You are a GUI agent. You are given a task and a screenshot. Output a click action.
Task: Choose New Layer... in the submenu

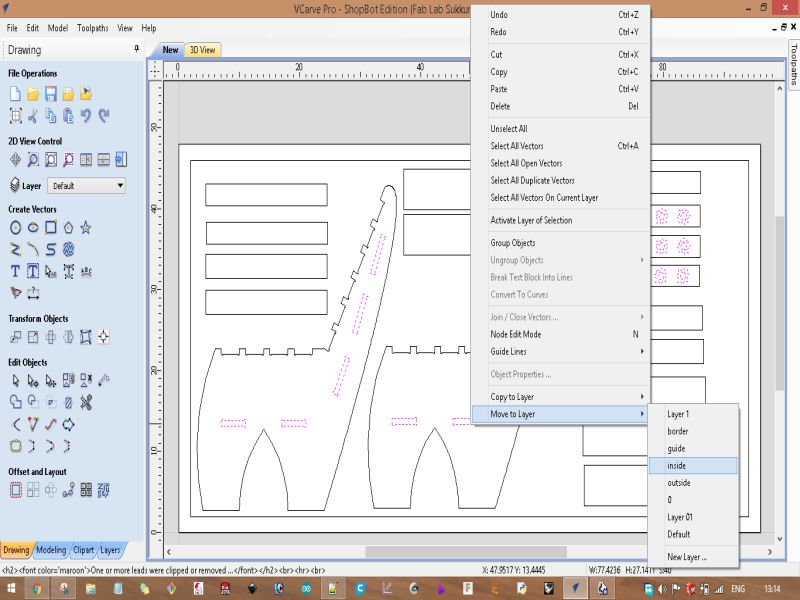coord(693,557)
